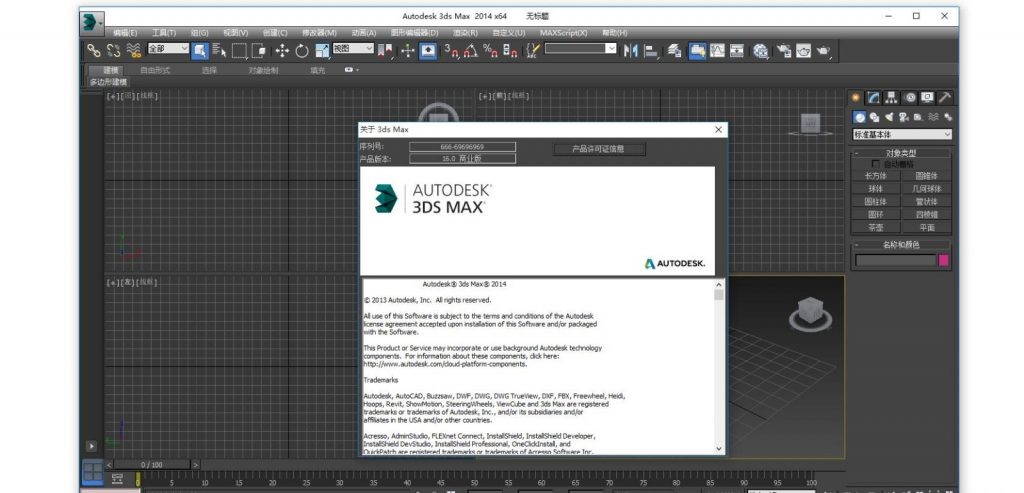Click the Mirror tool icon
The image size is (1024, 493).
coord(630,50)
